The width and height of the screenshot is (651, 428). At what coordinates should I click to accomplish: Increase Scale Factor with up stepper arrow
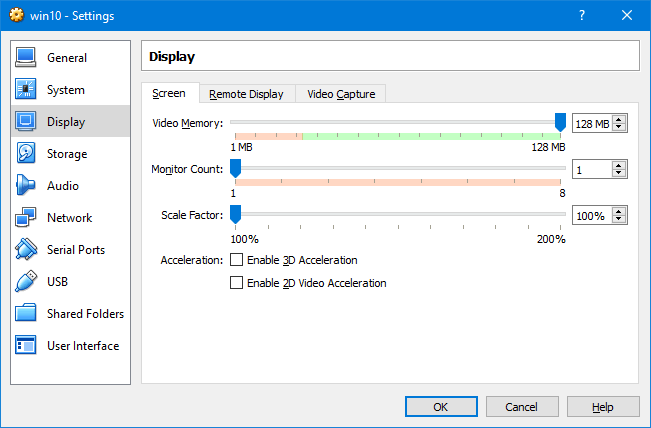pyautogui.click(x=619, y=212)
